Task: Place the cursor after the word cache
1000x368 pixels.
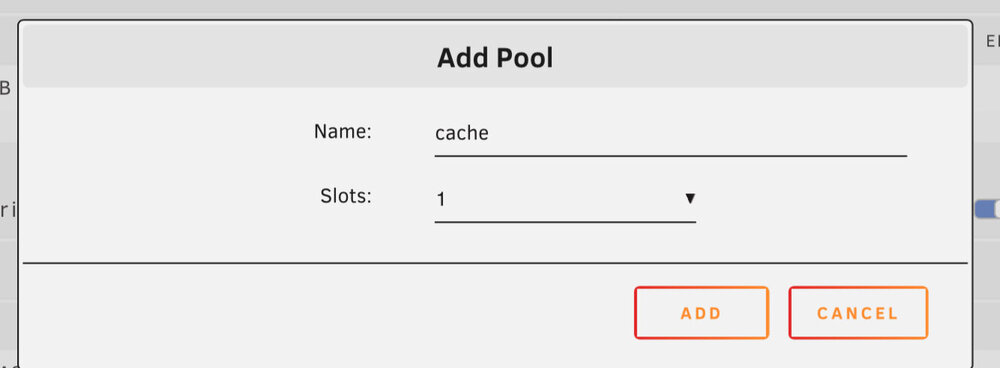Action: (x=491, y=133)
